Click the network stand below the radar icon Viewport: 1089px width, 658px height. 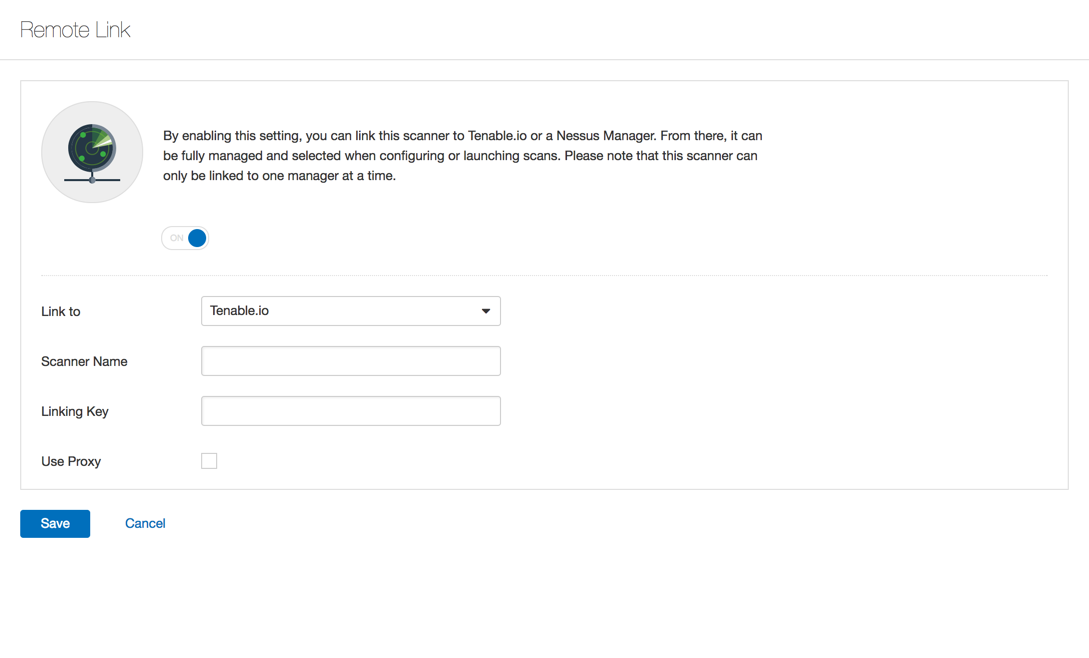(x=92, y=179)
